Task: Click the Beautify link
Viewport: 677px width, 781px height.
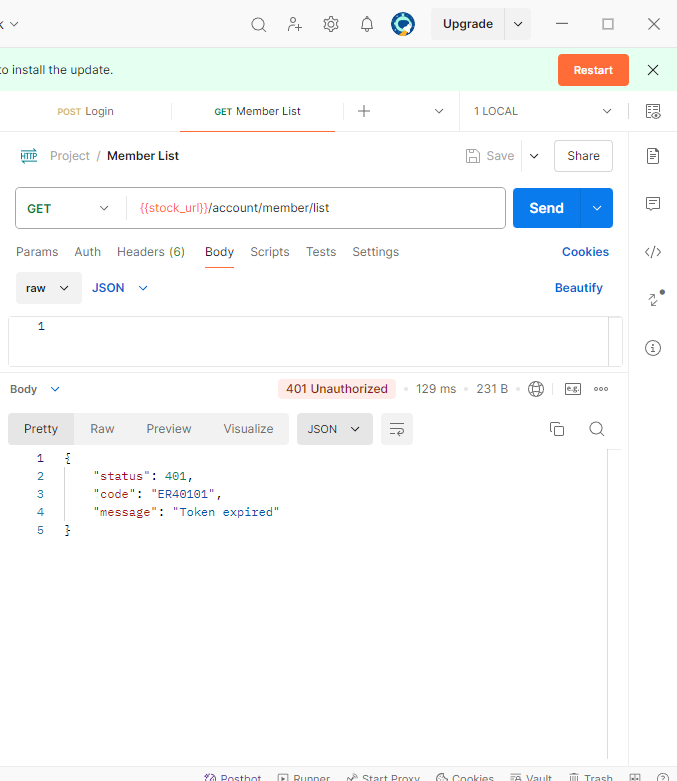Action: (x=579, y=288)
